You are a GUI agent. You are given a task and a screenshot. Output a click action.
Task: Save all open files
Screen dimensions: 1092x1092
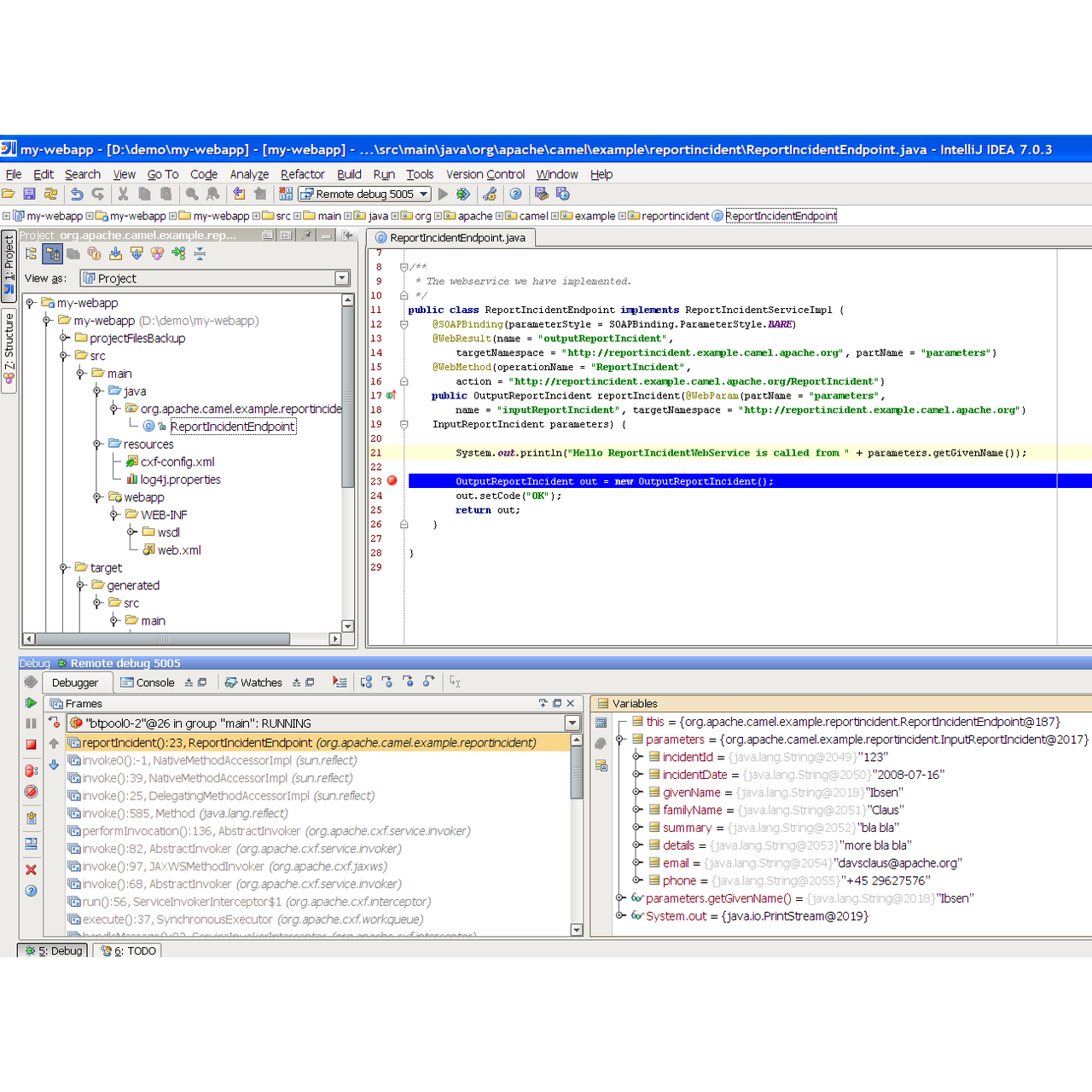tap(29, 194)
